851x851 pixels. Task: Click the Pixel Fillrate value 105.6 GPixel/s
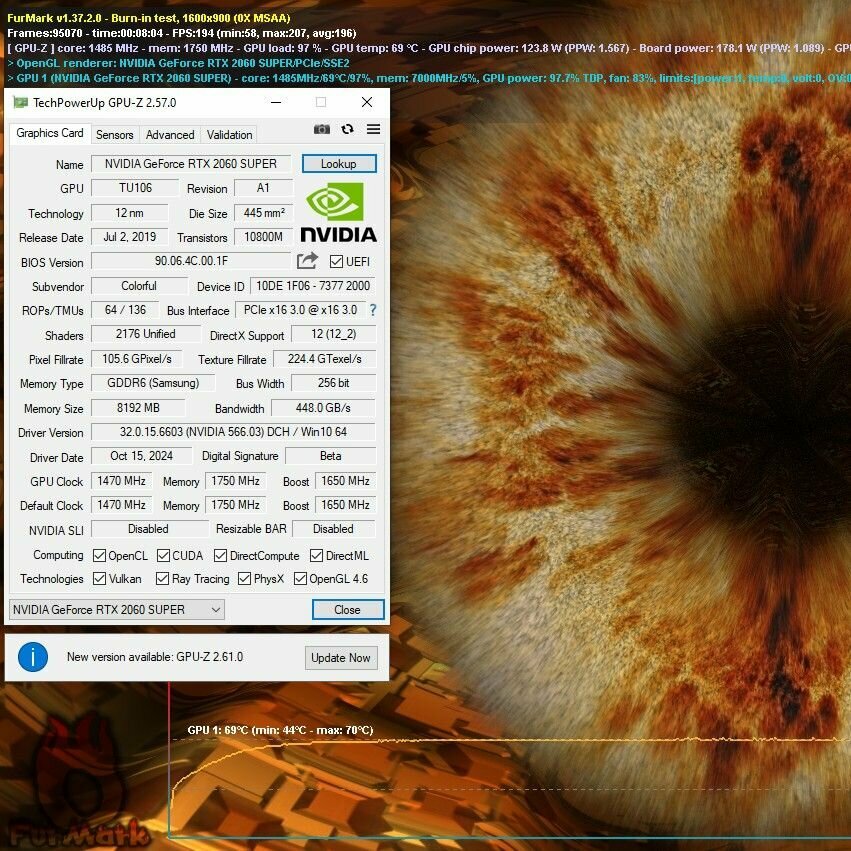coord(137,359)
